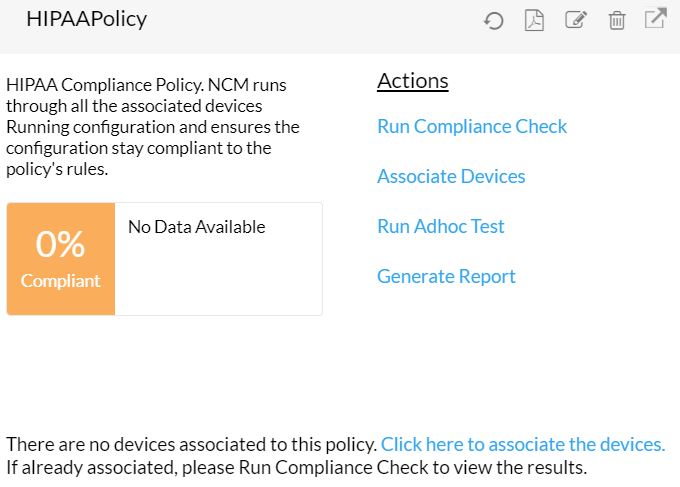Open the Associate Devices action

[x=450, y=176]
